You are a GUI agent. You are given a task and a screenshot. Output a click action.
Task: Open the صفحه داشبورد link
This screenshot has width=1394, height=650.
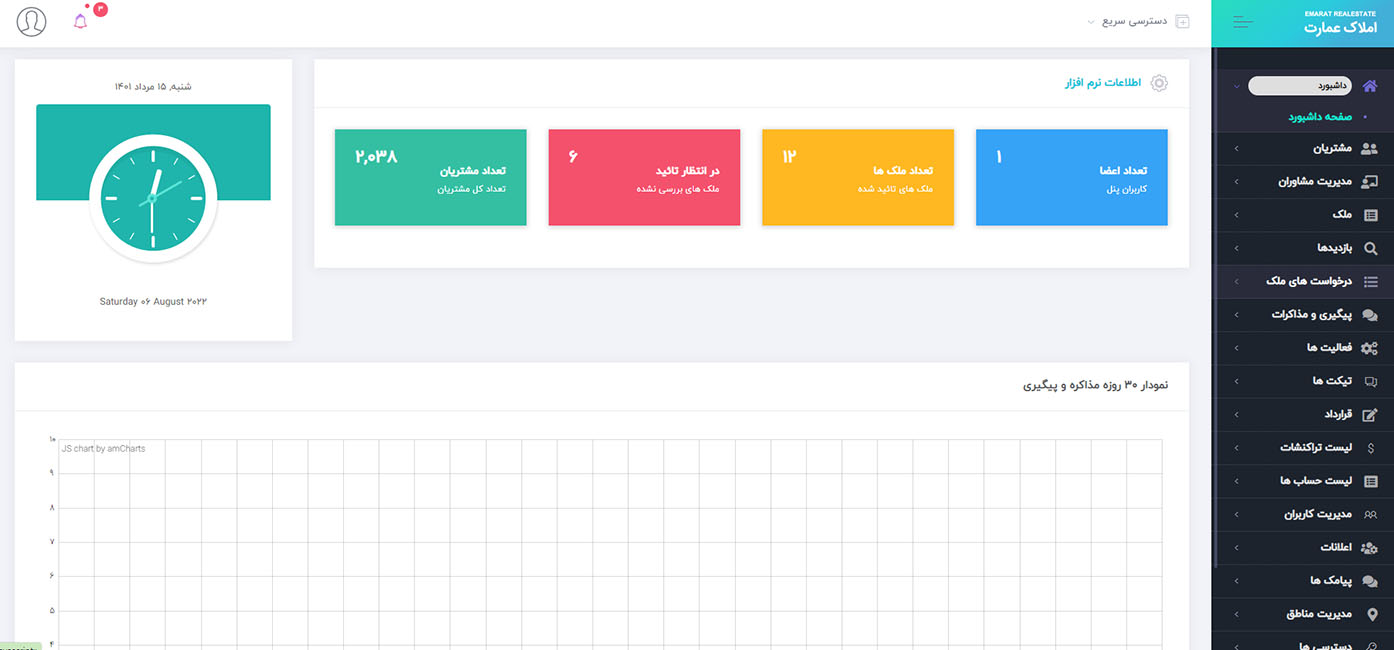[x=1319, y=117]
